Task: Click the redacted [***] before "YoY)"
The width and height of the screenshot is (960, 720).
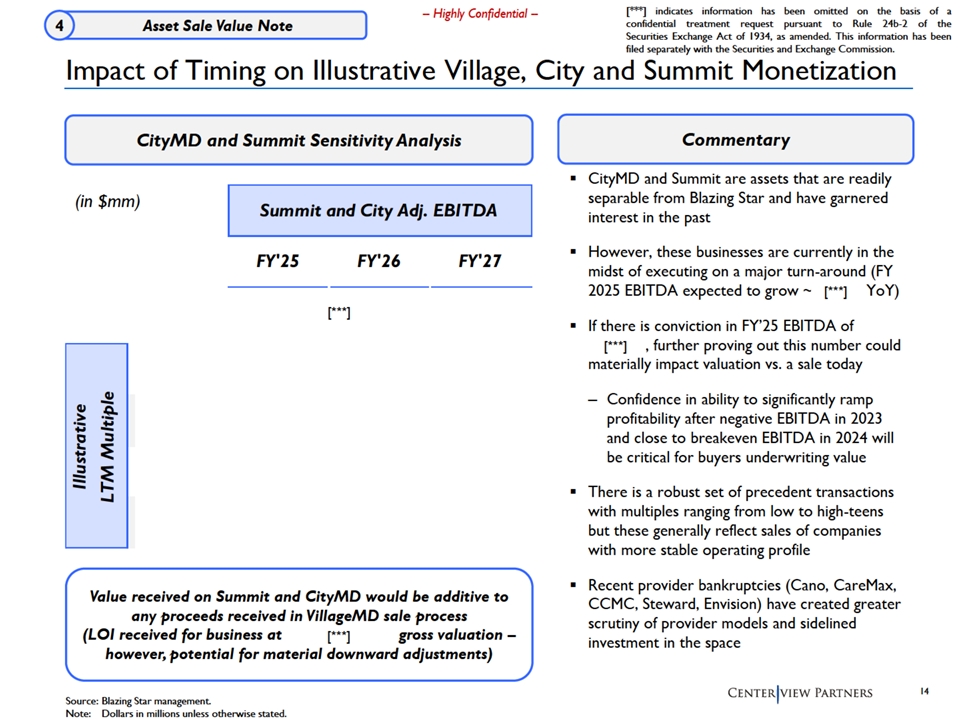Action: point(835,292)
